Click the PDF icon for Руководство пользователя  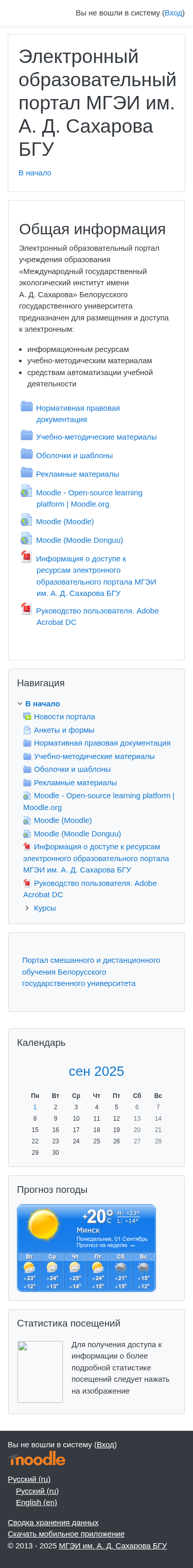(27, 609)
